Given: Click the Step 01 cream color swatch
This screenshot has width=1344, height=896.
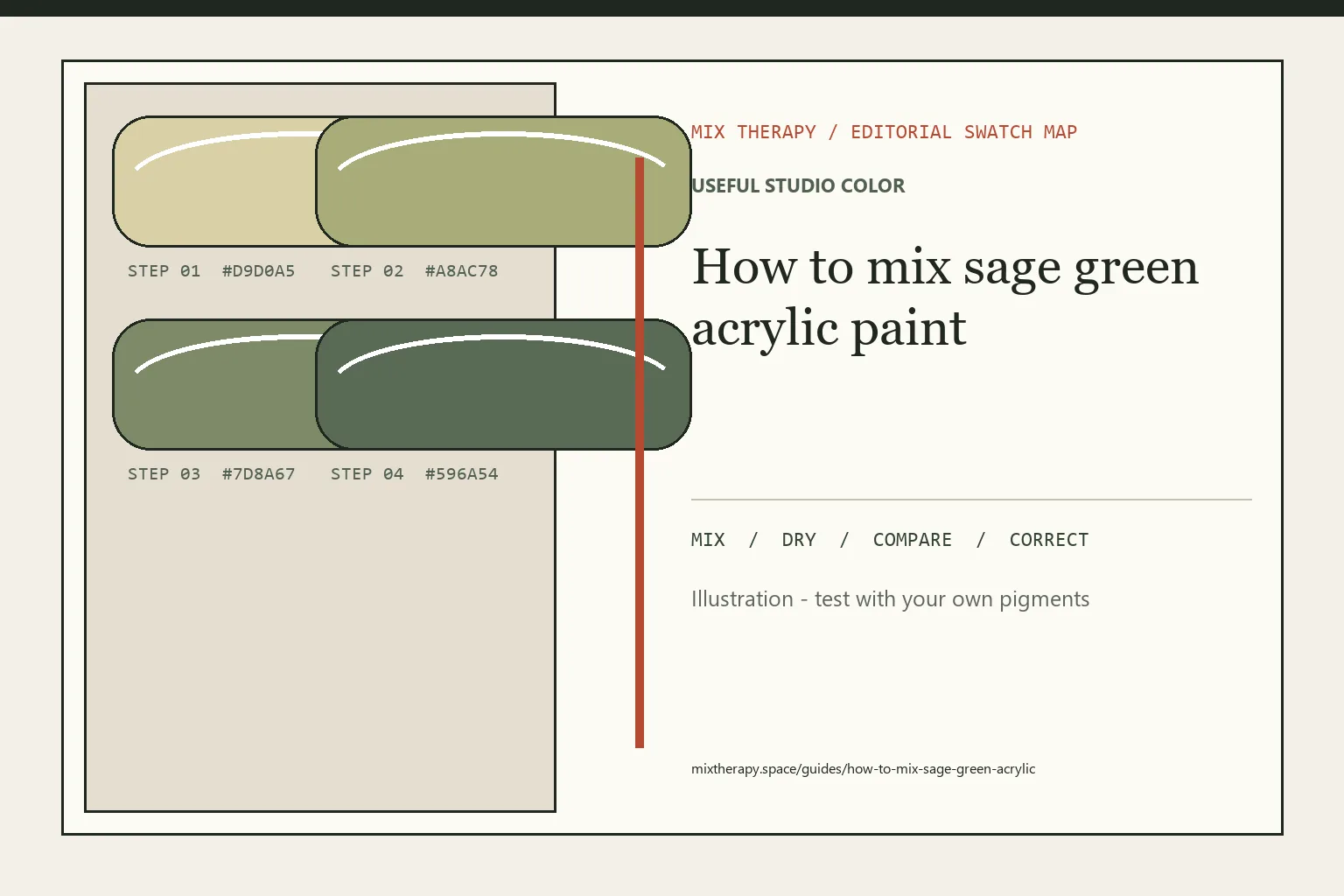Looking at the screenshot, I should point(214,181).
